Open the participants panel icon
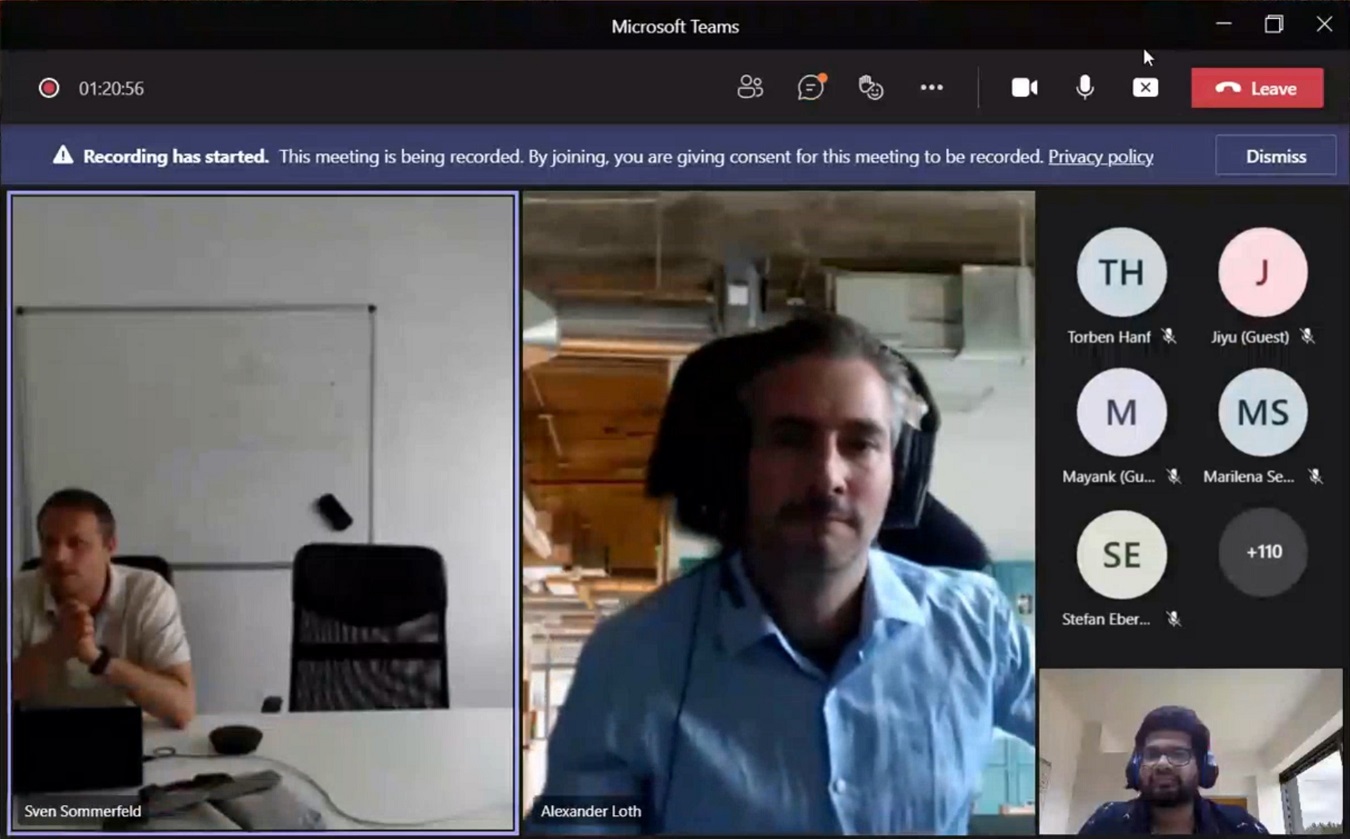Screen dimensions: 1350x839 click(x=750, y=88)
